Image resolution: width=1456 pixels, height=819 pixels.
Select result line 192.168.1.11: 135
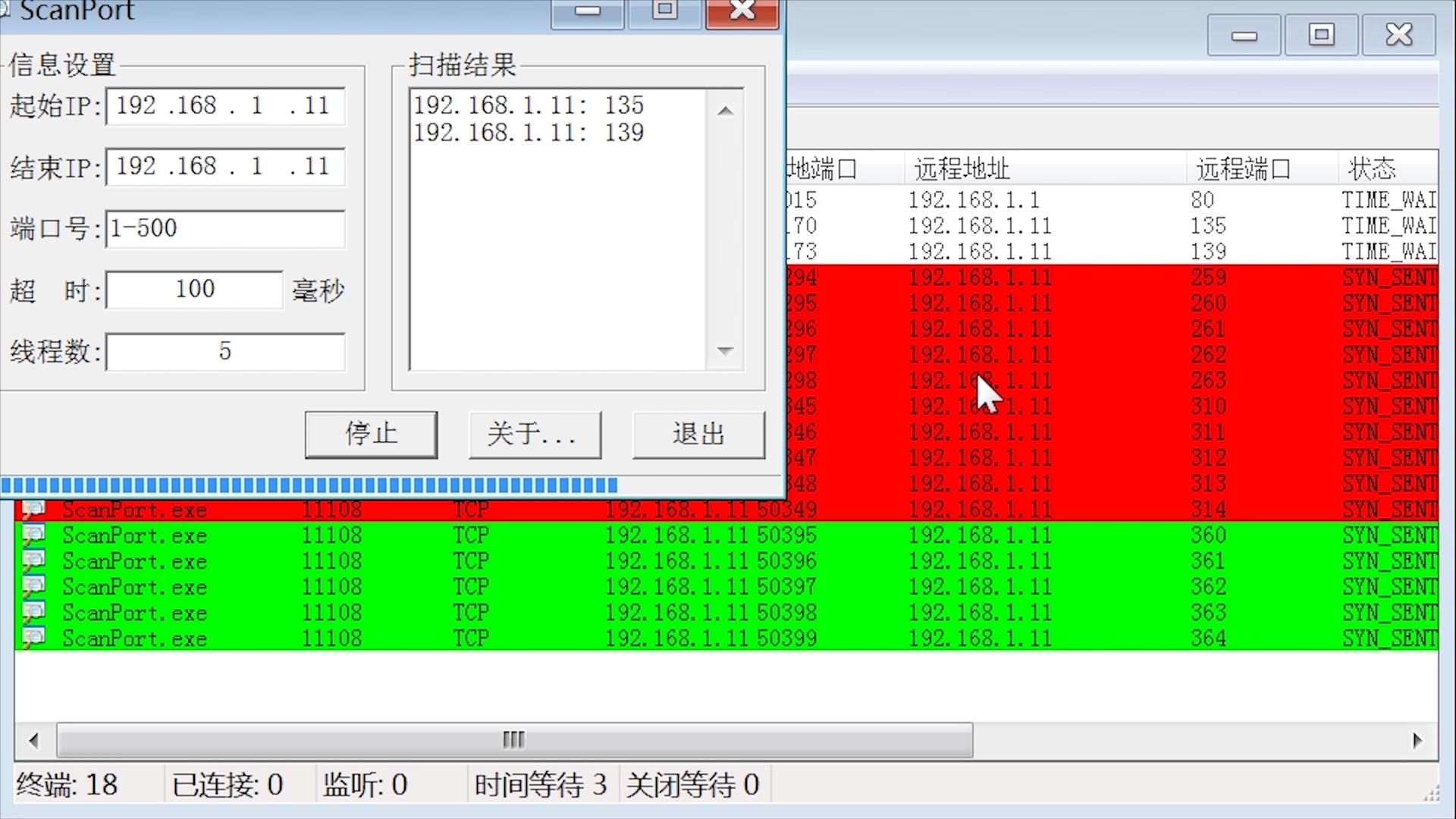529,105
